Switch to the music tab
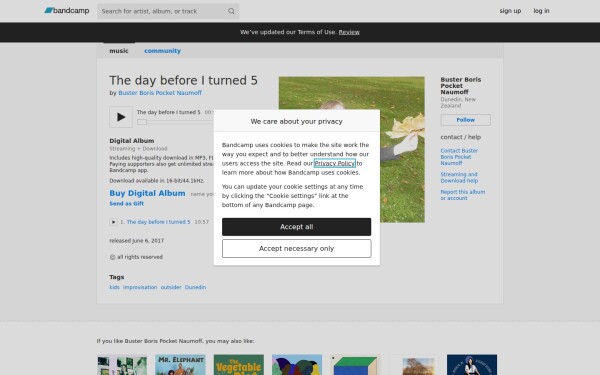This screenshot has width=600, height=375. pos(119,51)
